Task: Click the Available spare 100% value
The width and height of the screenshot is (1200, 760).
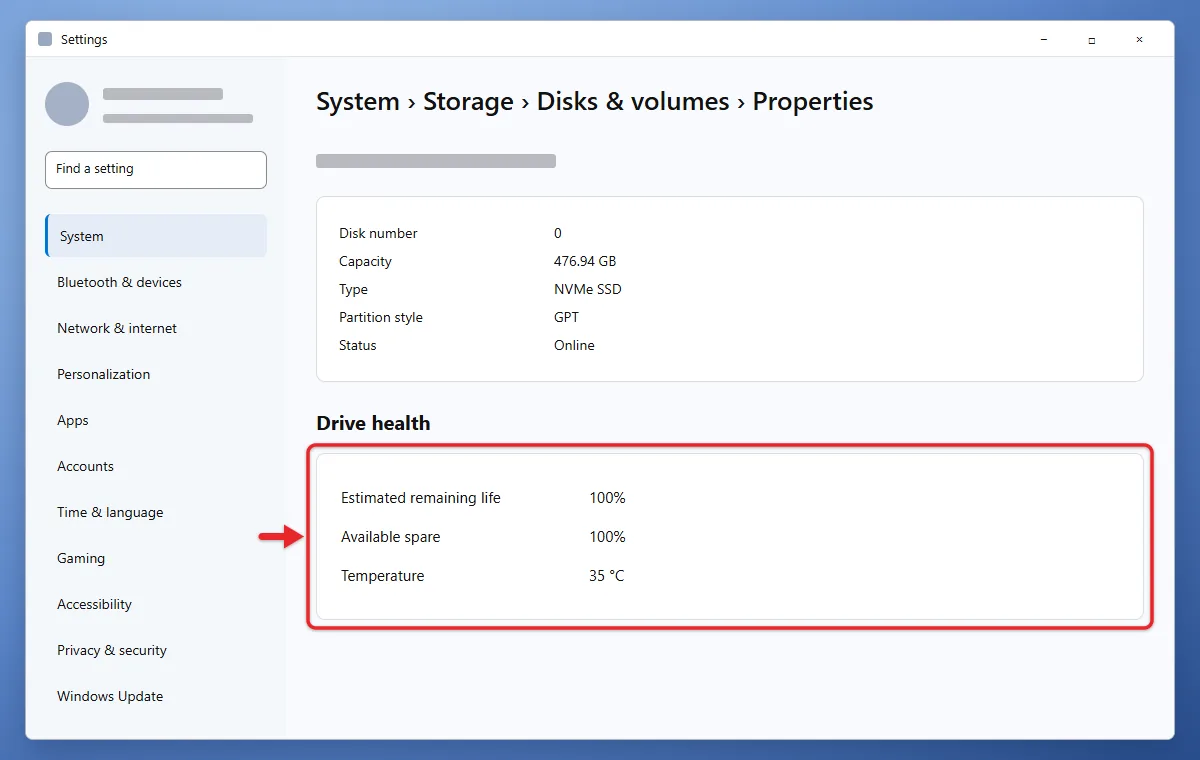Action: point(607,537)
